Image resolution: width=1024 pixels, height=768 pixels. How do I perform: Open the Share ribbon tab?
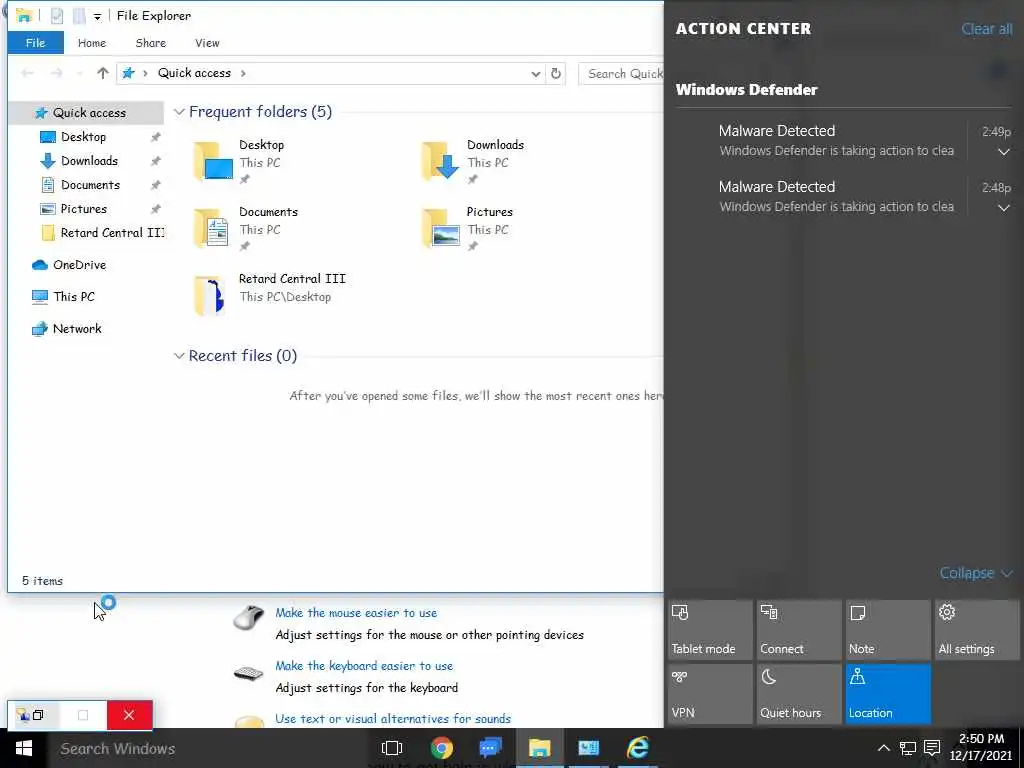pyautogui.click(x=150, y=43)
